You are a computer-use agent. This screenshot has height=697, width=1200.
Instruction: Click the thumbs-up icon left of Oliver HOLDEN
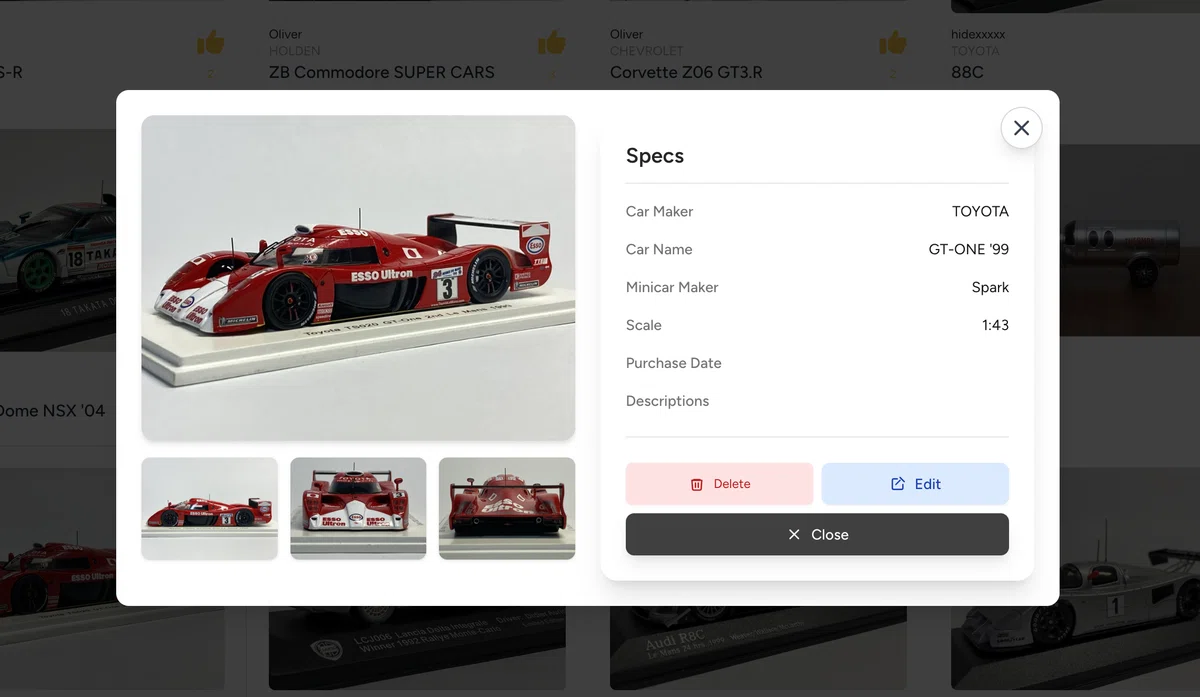pos(210,43)
